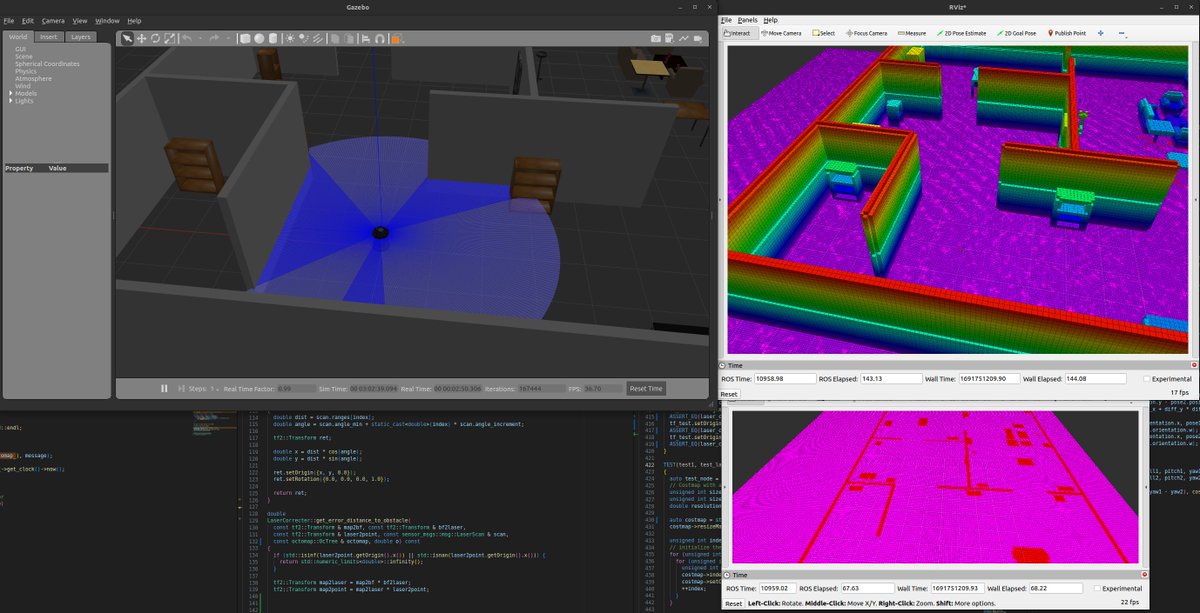Open the Gazebo View menu

(80, 20)
